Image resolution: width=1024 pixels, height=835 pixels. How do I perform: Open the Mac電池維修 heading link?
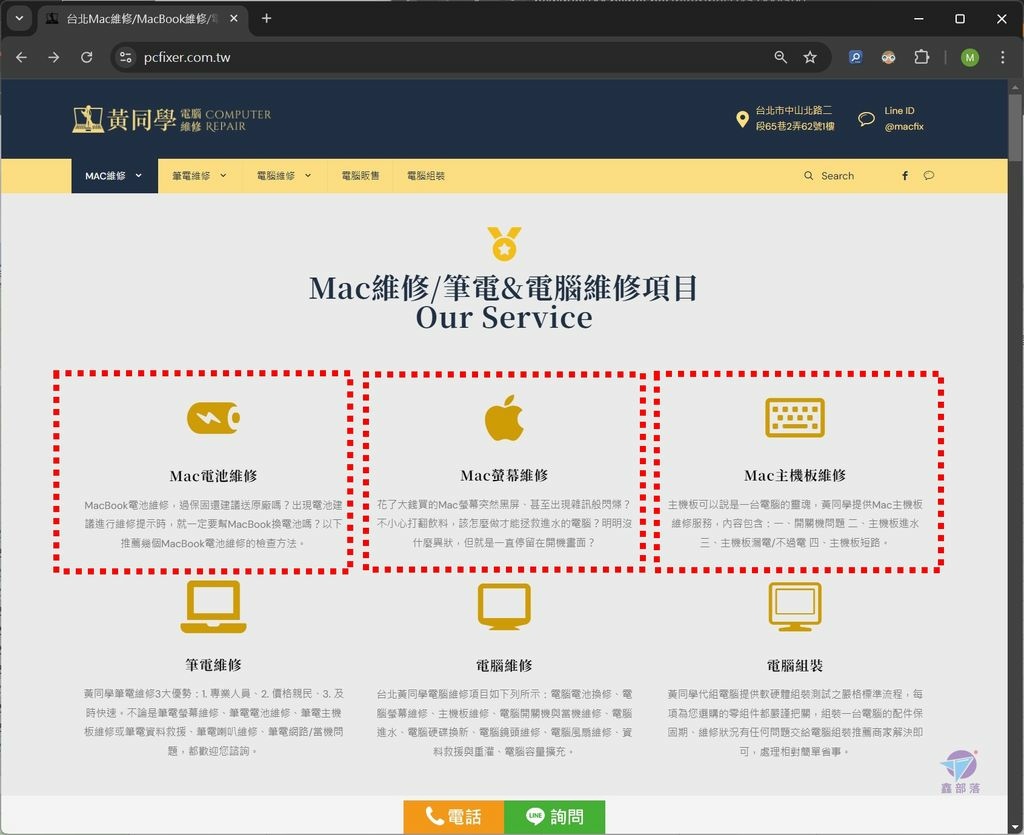214,476
